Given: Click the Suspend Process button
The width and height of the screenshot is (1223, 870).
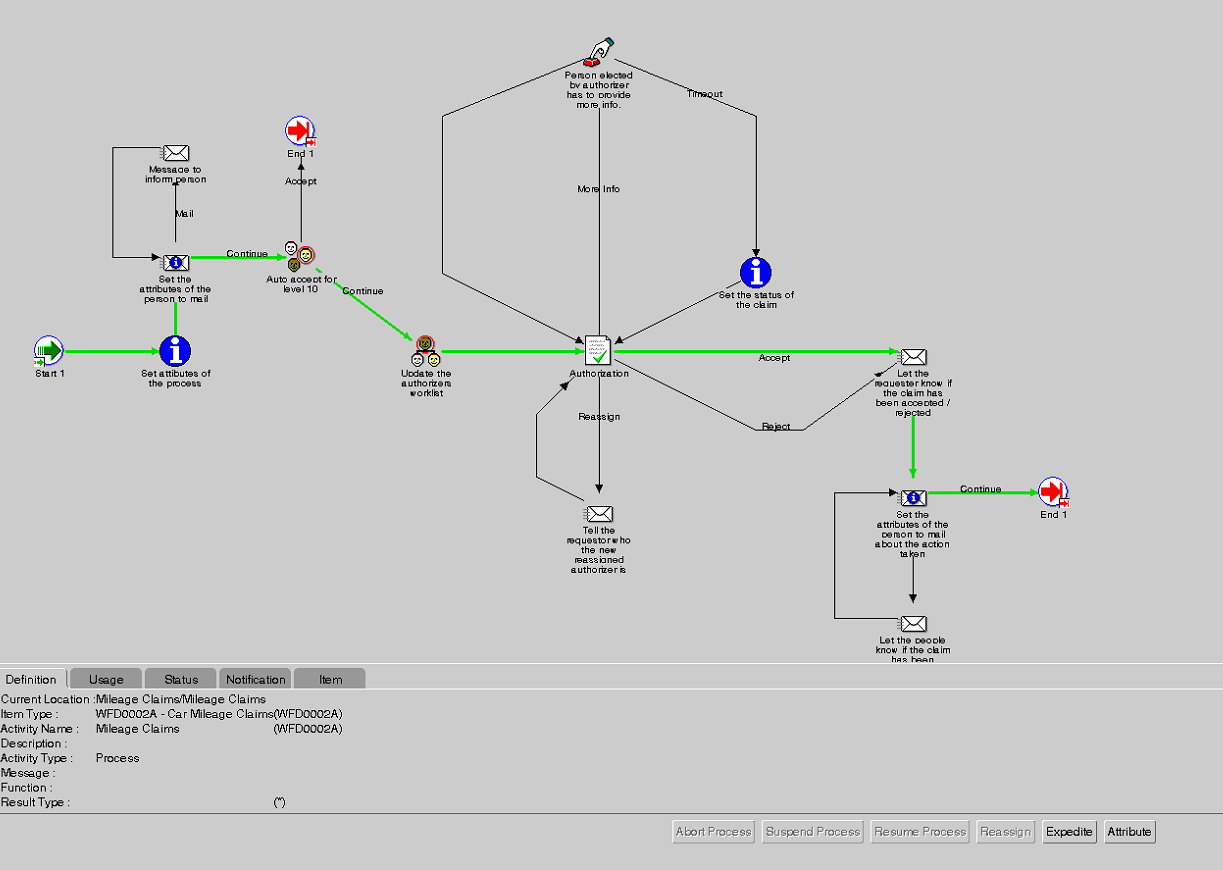Looking at the screenshot, I should 813,832.
